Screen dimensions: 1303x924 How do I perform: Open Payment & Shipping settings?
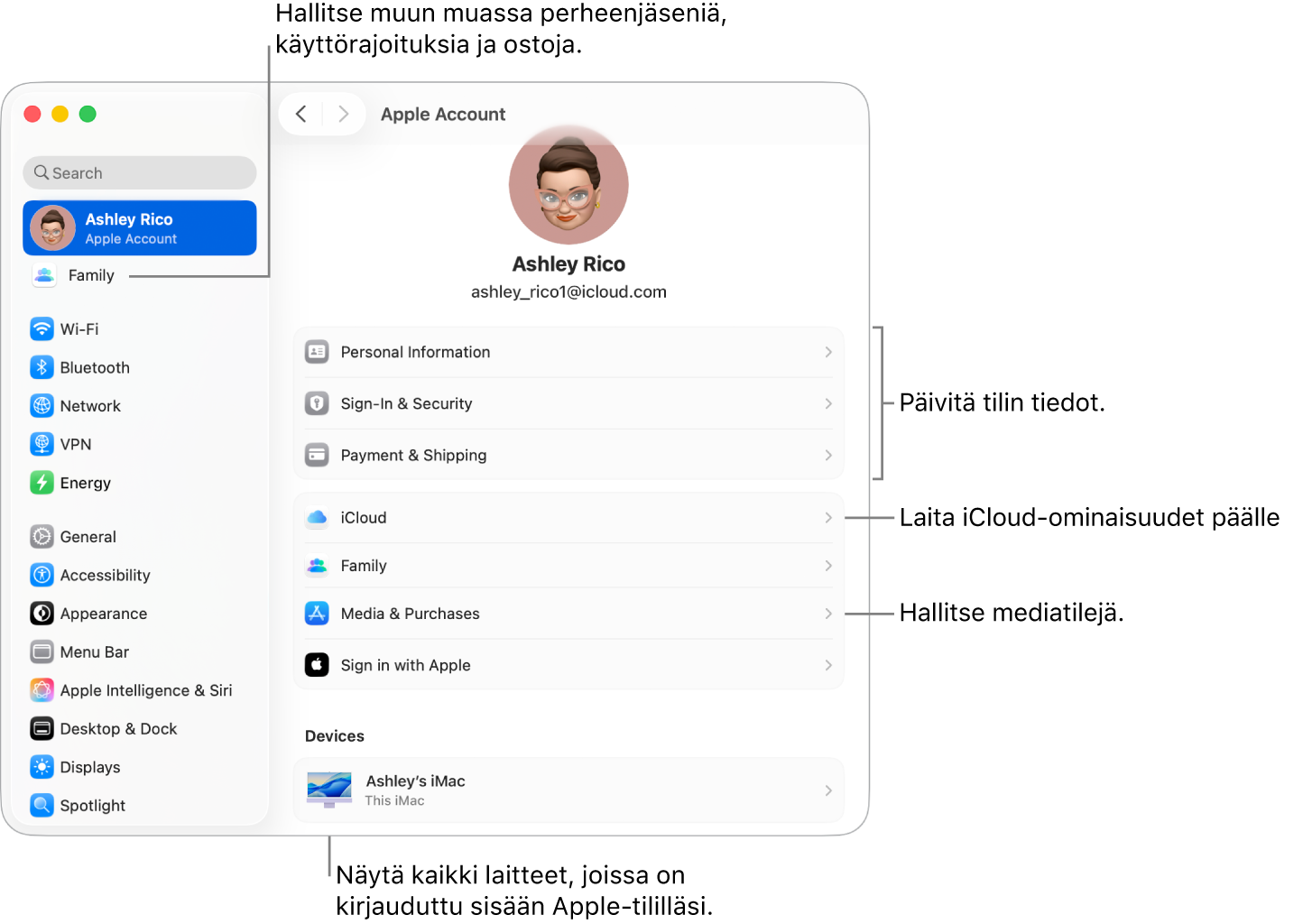568,455
